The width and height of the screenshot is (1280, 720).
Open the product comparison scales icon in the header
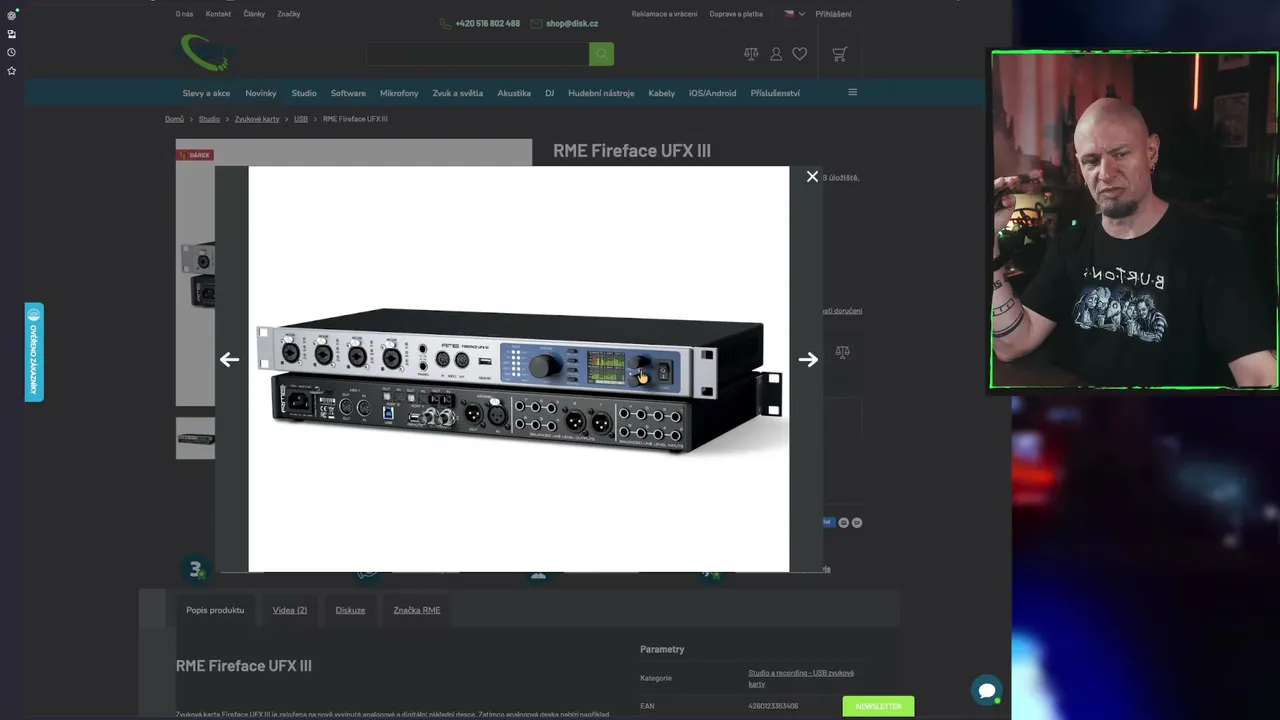click(x=751, y=54)
